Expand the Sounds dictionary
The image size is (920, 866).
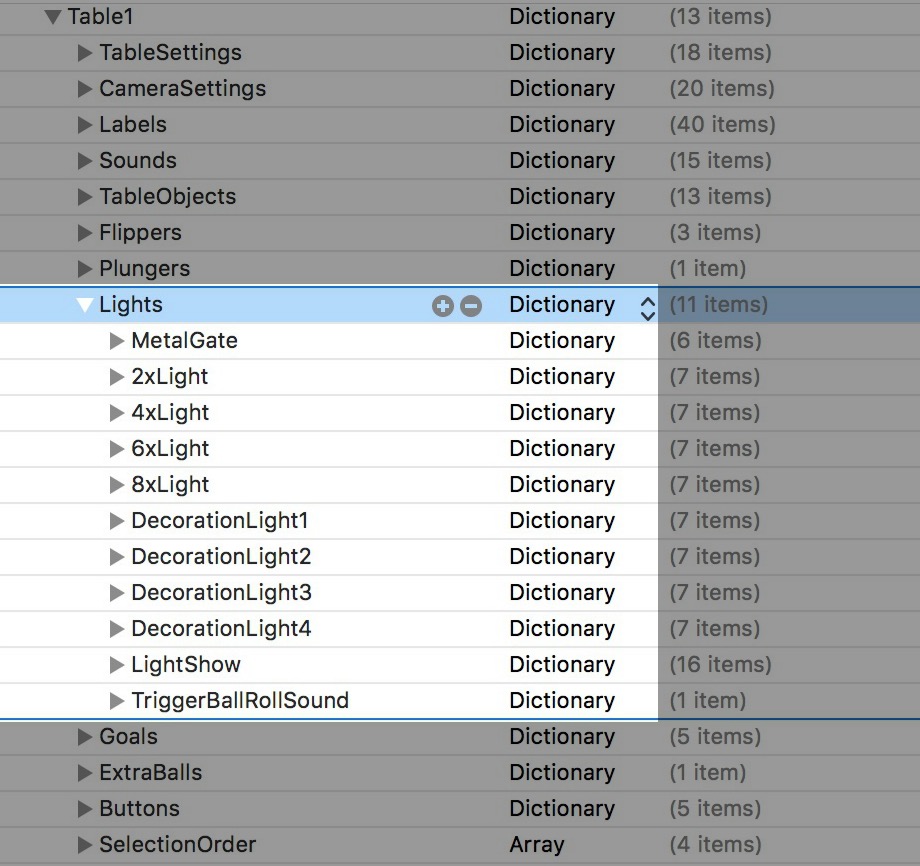[84, 160]
